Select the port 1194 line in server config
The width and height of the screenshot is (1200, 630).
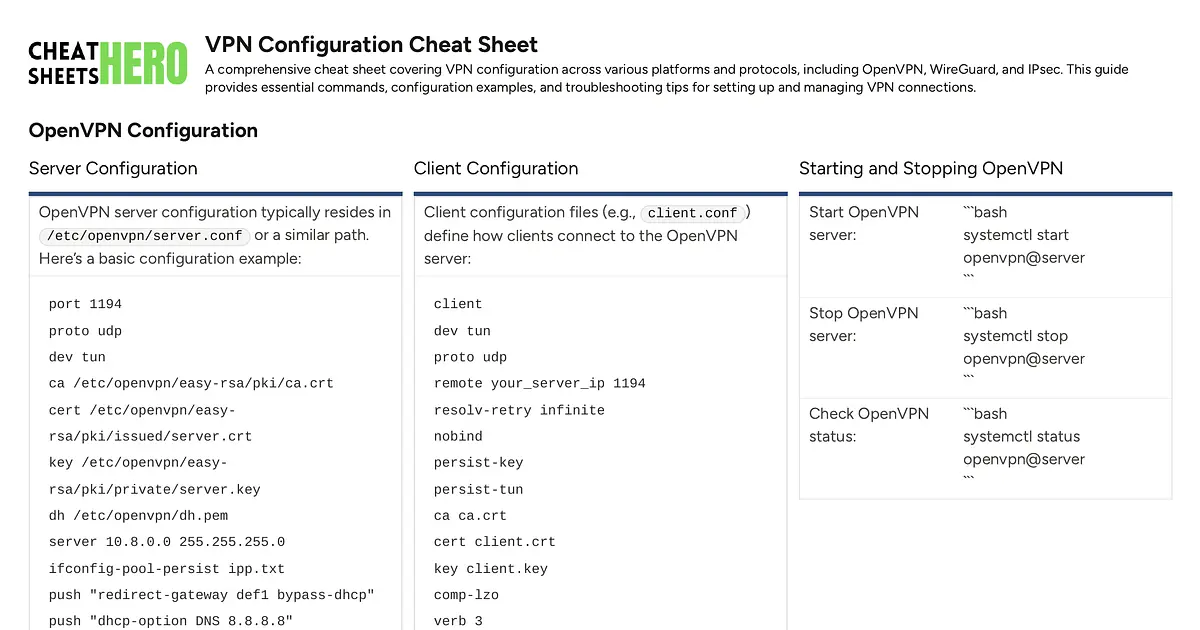point(85,303)
